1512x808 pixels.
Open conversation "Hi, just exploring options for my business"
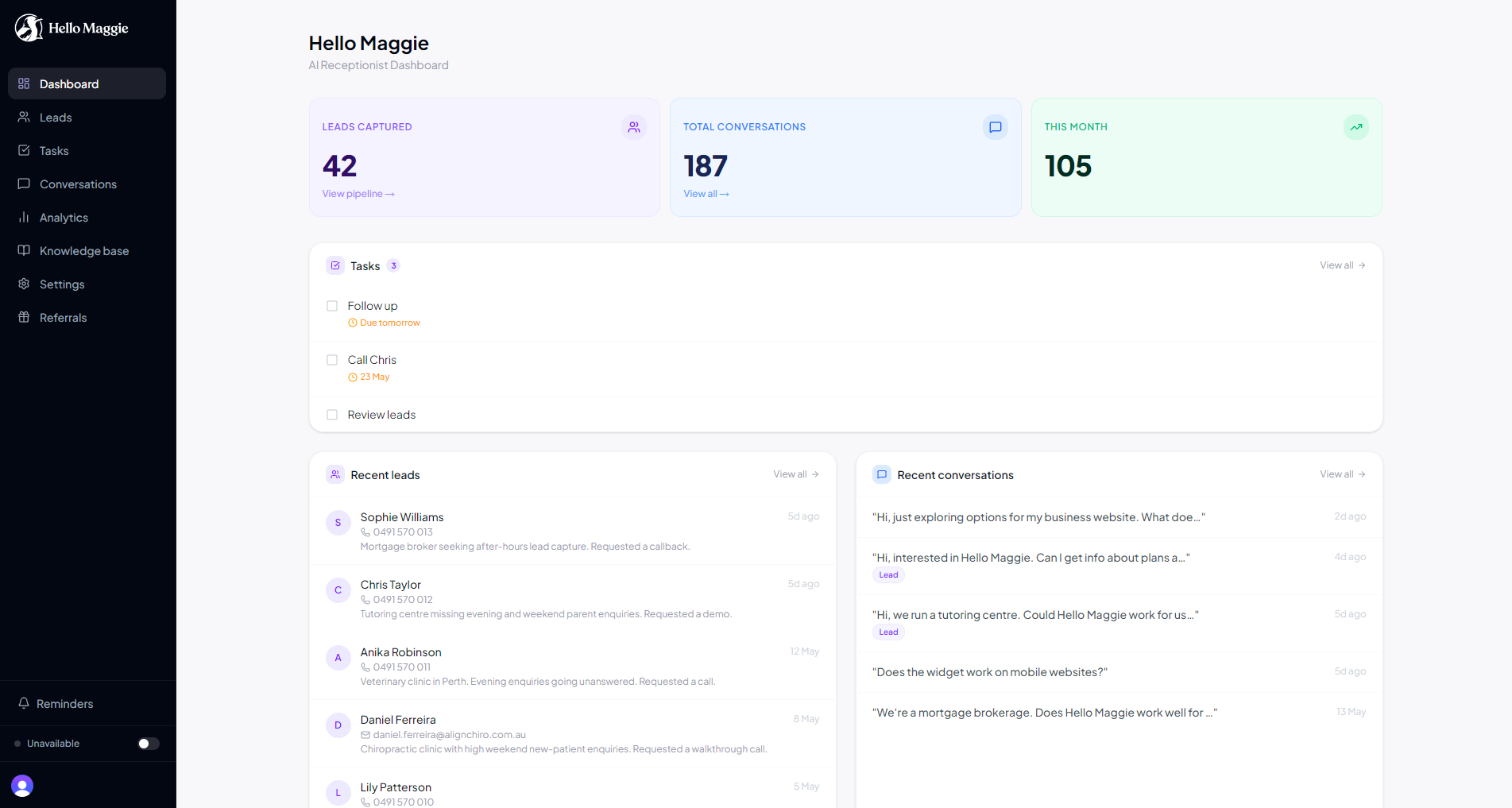point(1119,517)
